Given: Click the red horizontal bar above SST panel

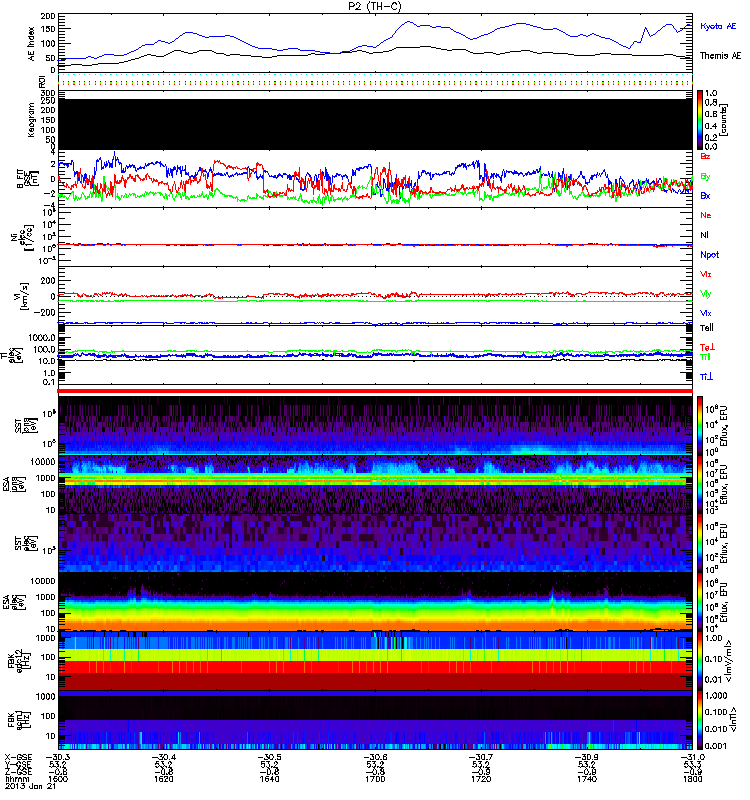Looking at the screenshot, I should [x=375, y=391].
